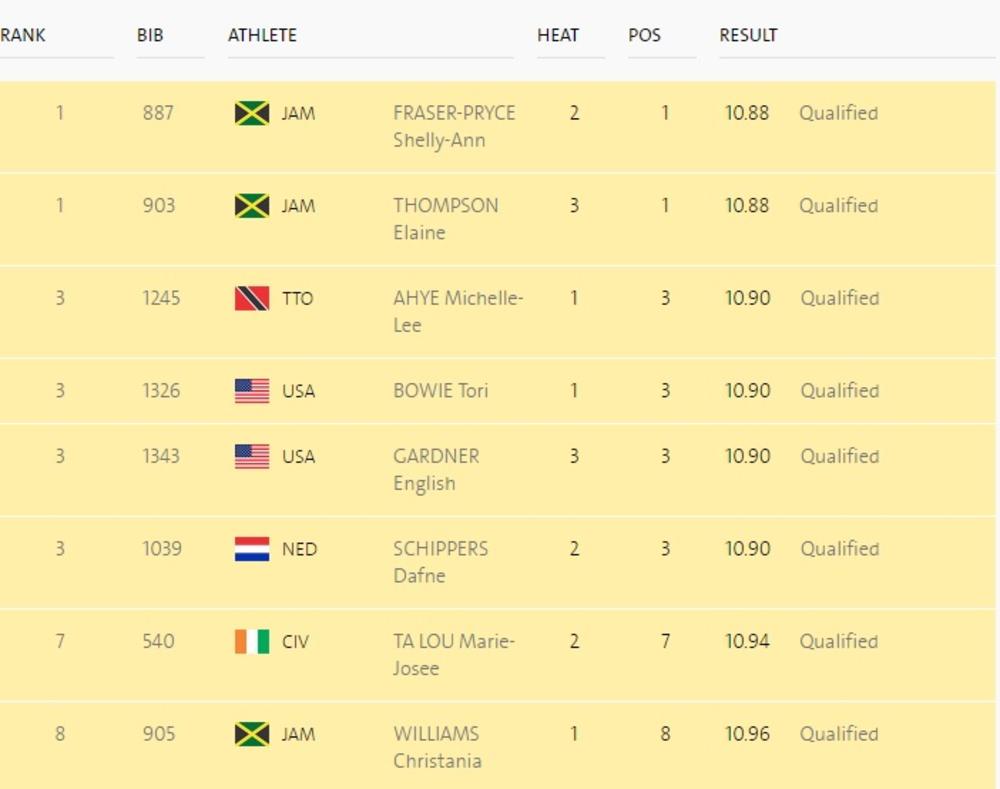Viewport: 1000px width, 789px height.
Task: Click Jamaica flag beside Fraser-Pryce
Action: click(x=252, y=113)
